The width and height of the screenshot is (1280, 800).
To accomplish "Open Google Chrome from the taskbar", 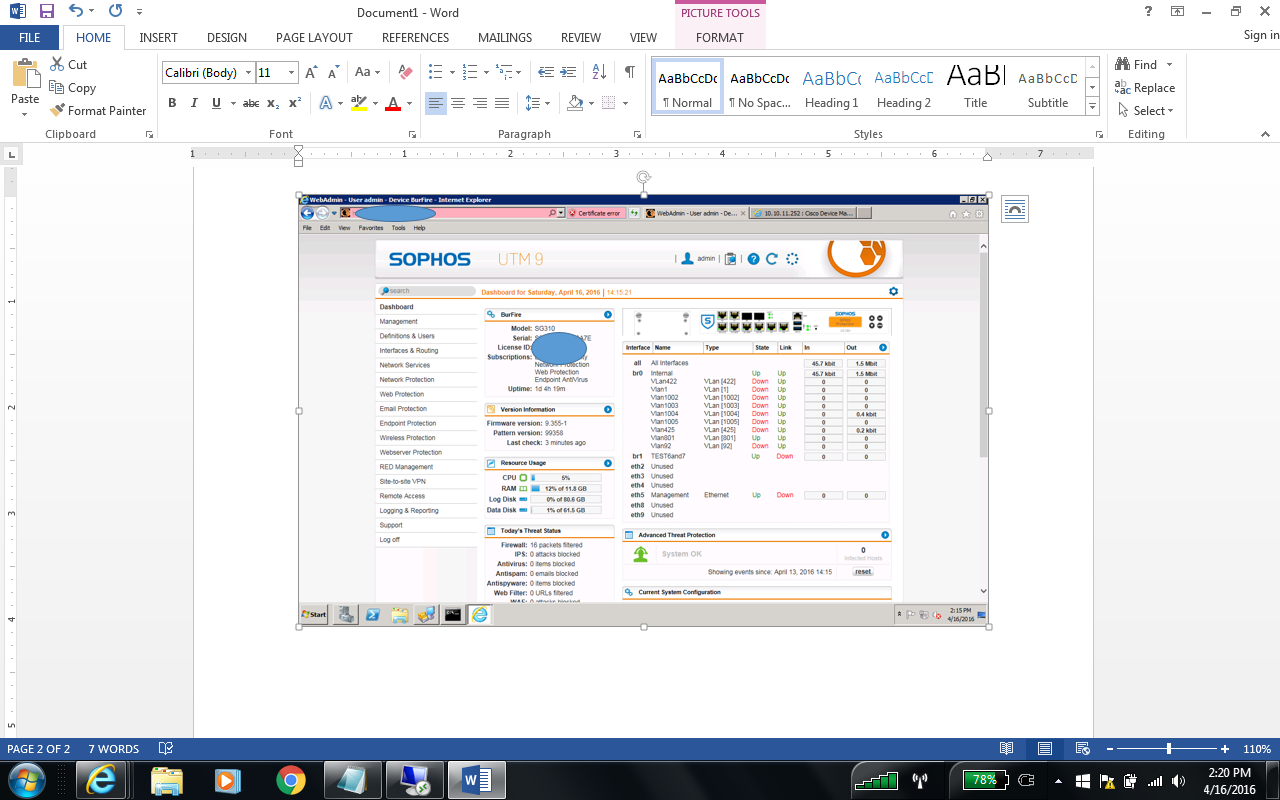I will 291,780.
